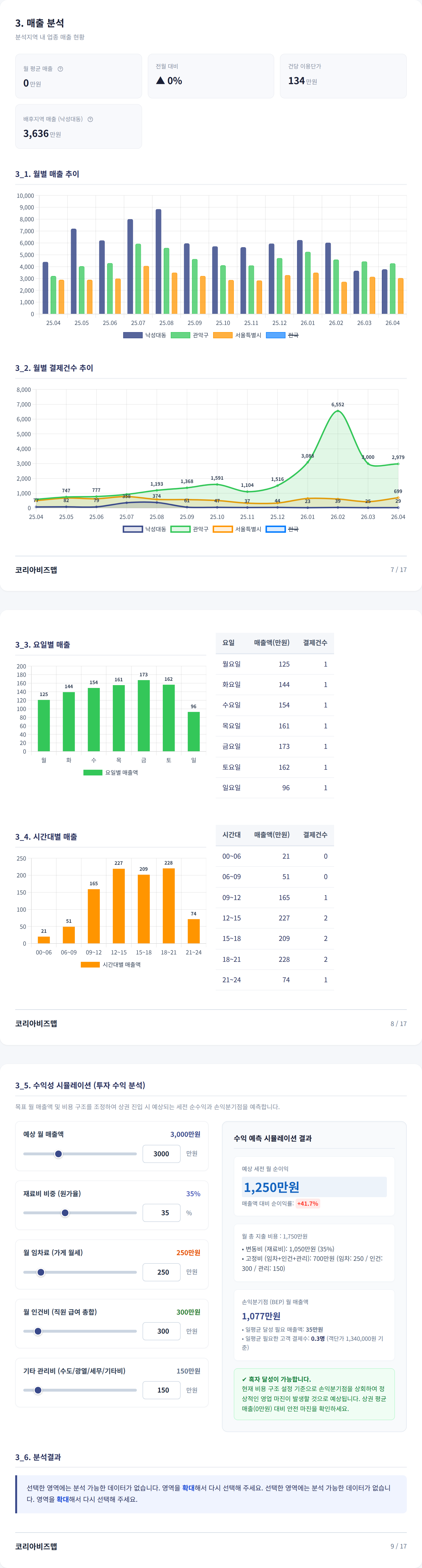Toggle 관악구 legend in 월별 매출 추이 chart
The width and height of the screenshot is (422, 1568).
point(190,335)
